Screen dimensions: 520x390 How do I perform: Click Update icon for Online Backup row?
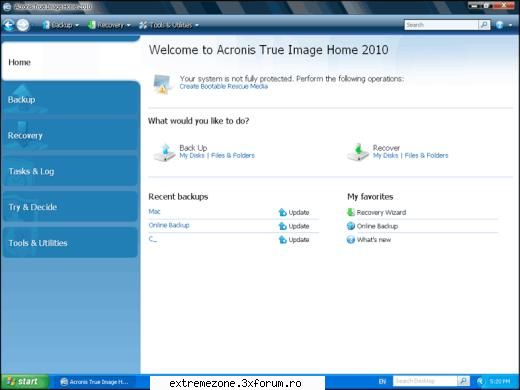(282, 226)
